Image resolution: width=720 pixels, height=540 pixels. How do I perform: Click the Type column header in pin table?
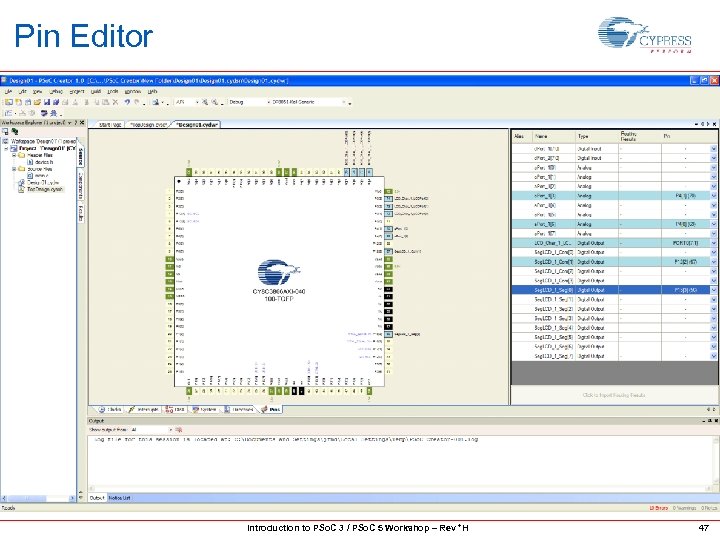pyautogui.click(x=596, y=136)
